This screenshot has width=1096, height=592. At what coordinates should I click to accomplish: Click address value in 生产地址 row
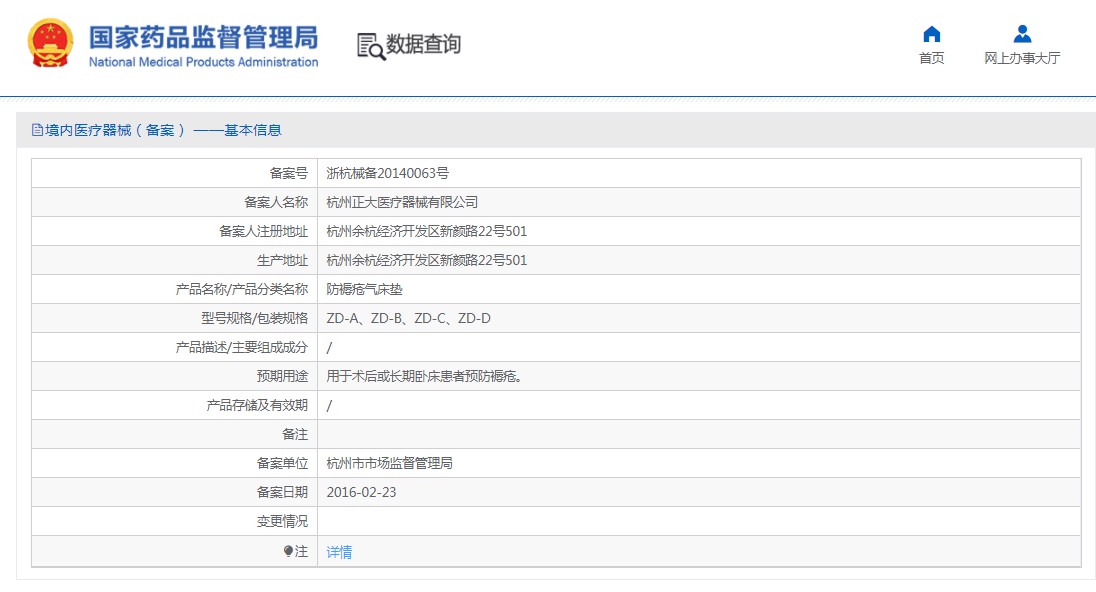coord(426,260)
